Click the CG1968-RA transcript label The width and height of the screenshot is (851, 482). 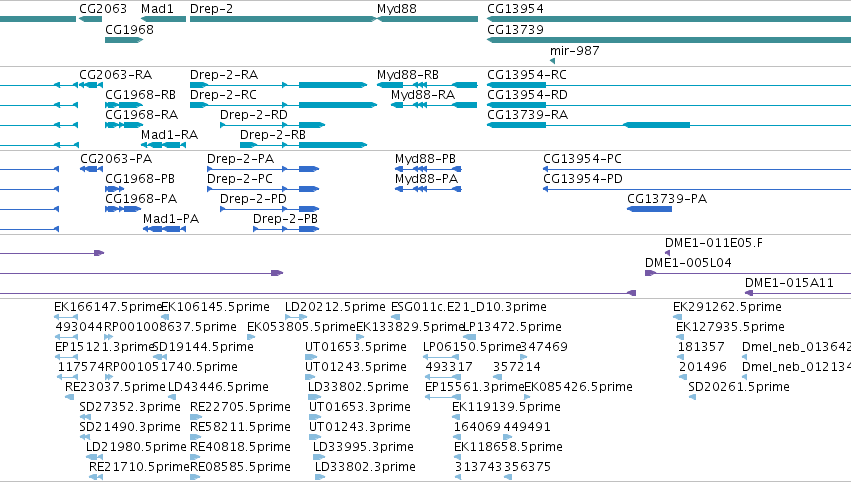coord(142,115)
